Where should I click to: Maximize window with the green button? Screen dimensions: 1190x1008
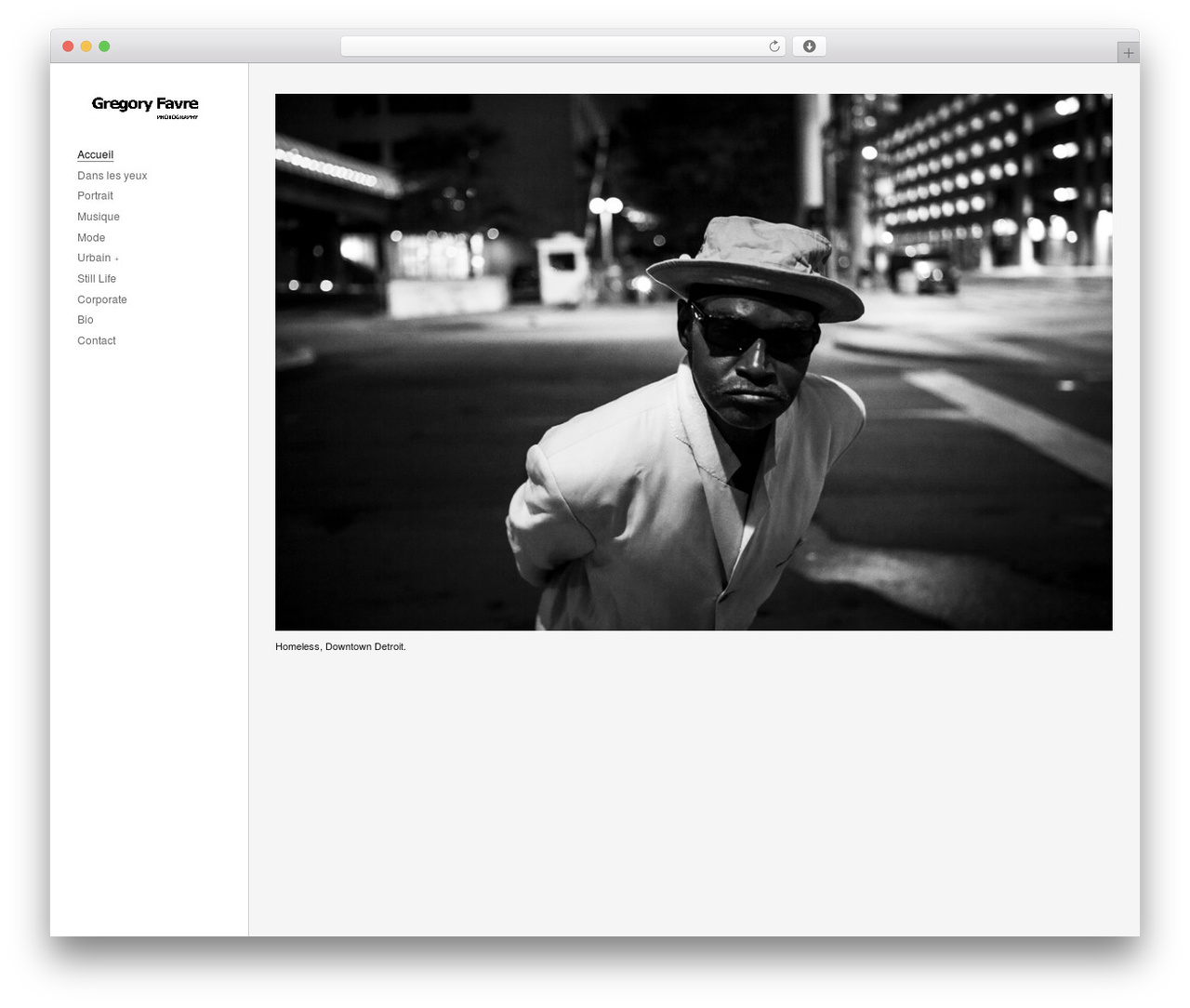coord(104,46)
